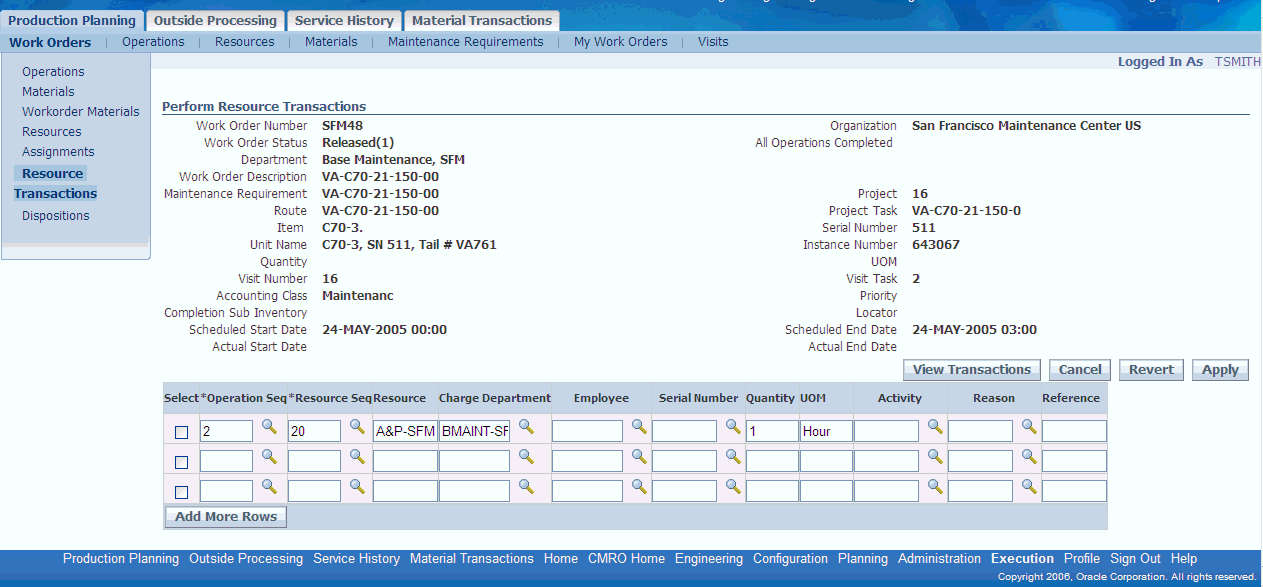Viewport: 1263px width, 587px height.
Task: Click the Reference field in the first row
Action: 1074,431
